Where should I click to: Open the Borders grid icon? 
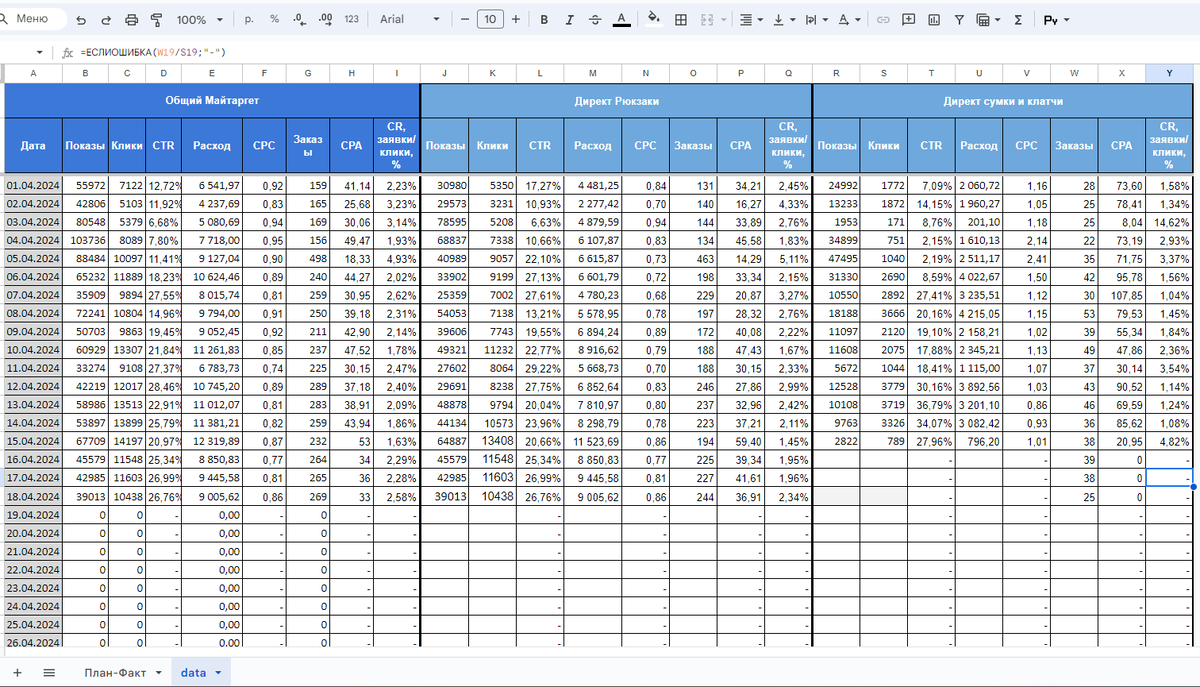coord(681,19)
